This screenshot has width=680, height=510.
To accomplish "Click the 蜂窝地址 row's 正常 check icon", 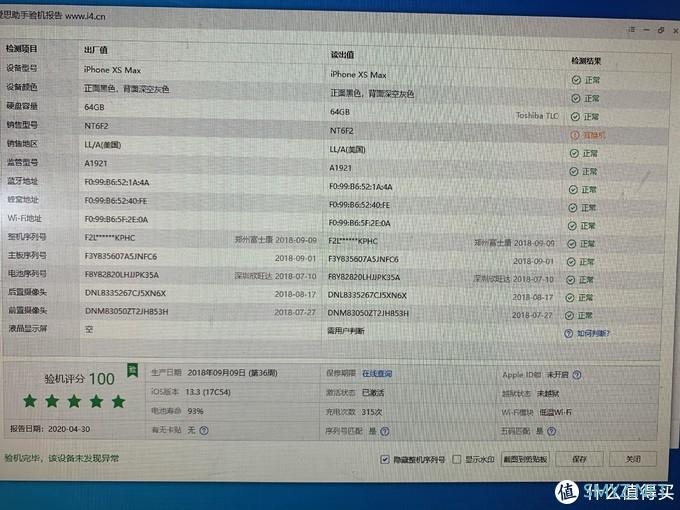I will [x=573, y=208].
